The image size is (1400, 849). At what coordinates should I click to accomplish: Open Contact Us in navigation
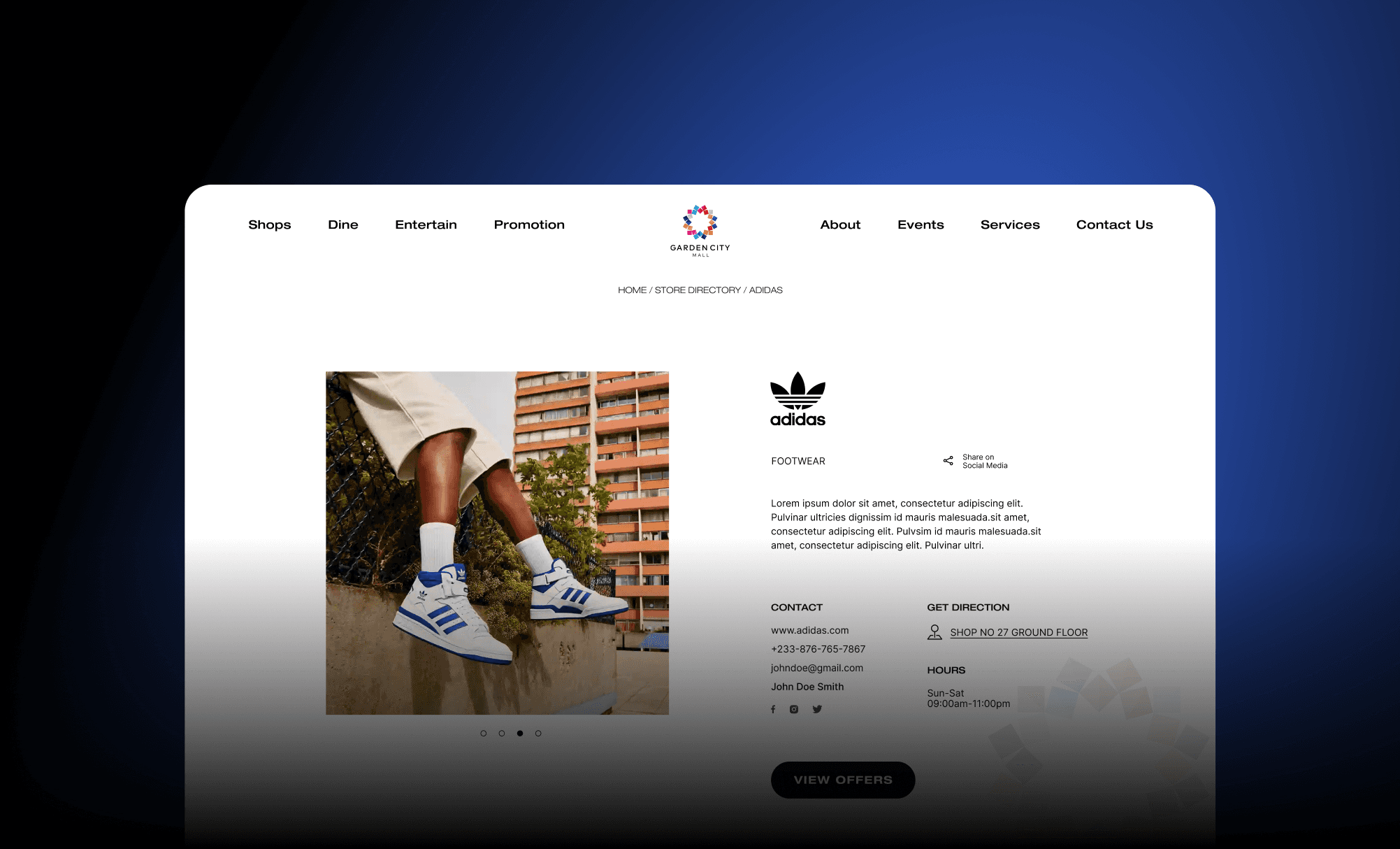coord(1115,224)
